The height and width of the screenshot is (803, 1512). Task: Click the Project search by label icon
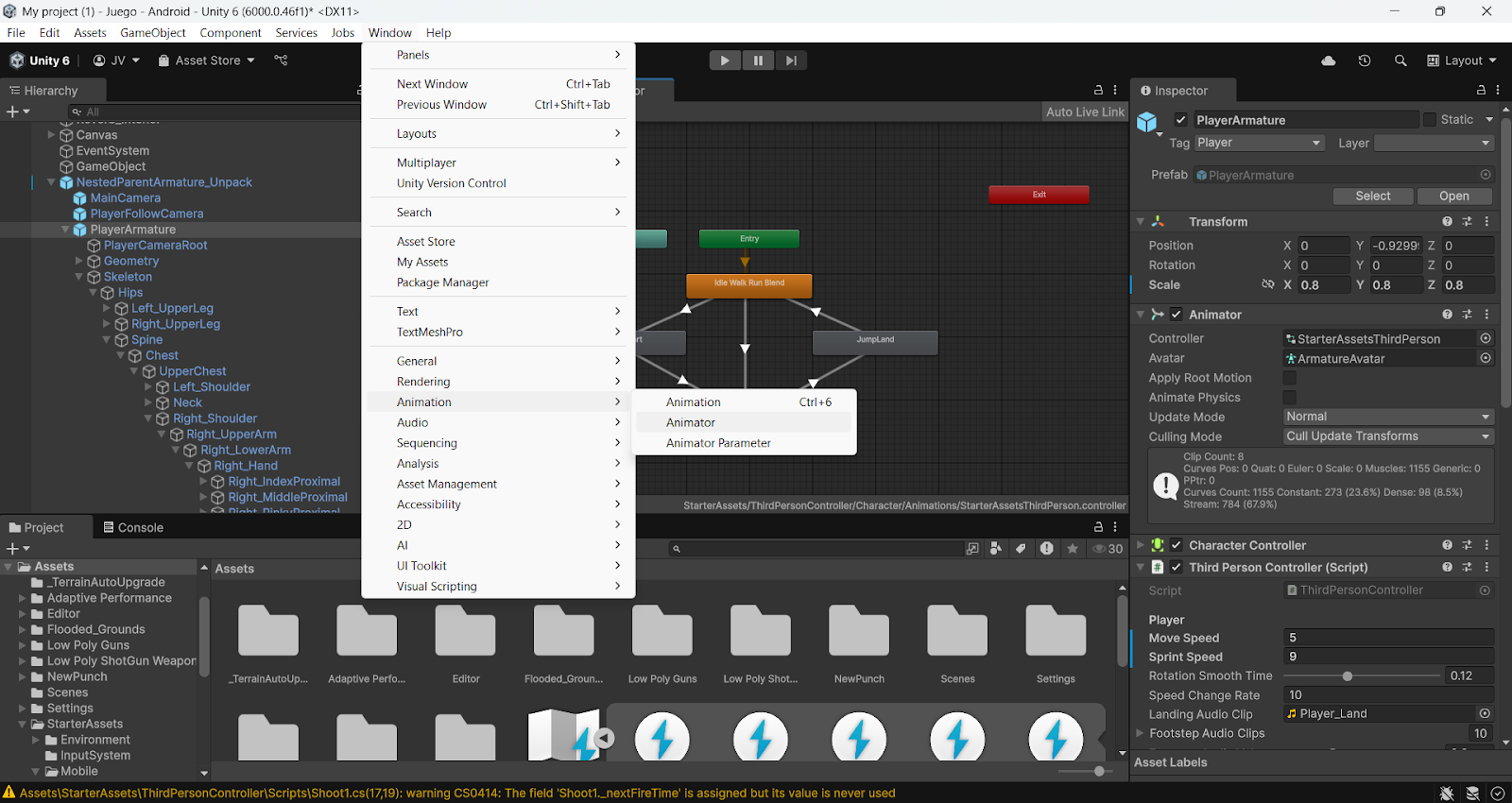click(1021, 549)
